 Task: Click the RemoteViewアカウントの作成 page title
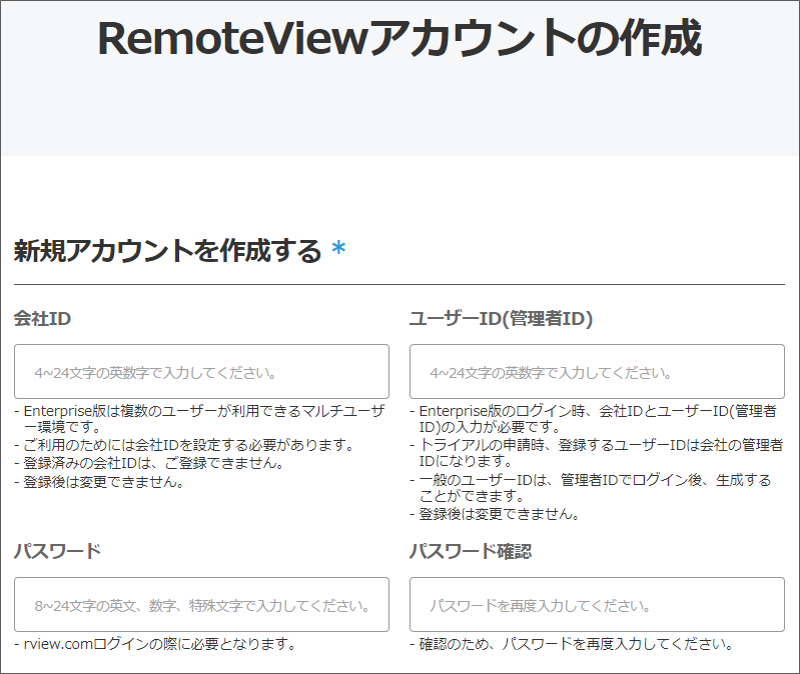click(x=399, y=38)
